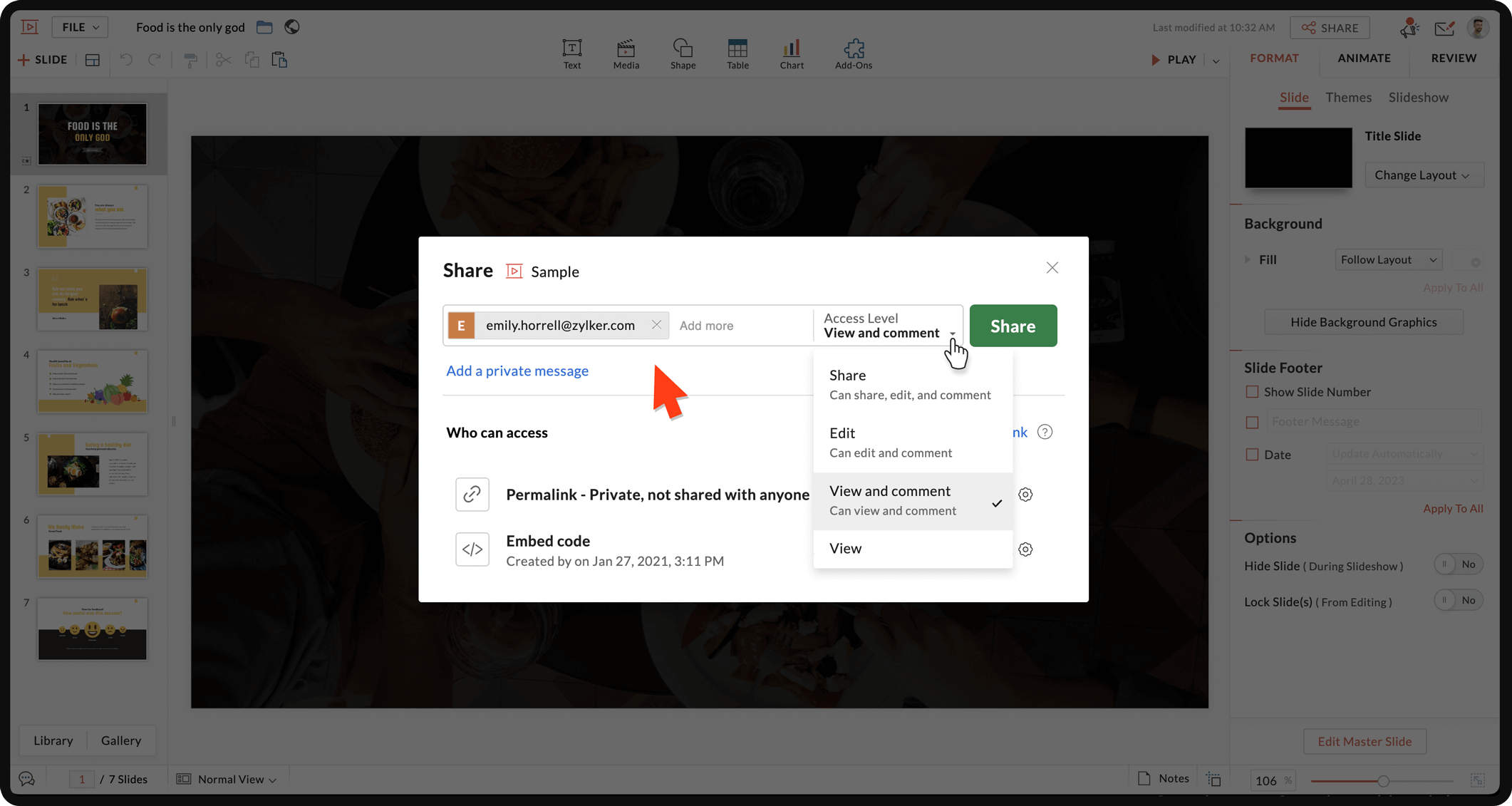Open settings gear for Embed code row
This screenshot has width=1512, height=806.
point(1025,549)
